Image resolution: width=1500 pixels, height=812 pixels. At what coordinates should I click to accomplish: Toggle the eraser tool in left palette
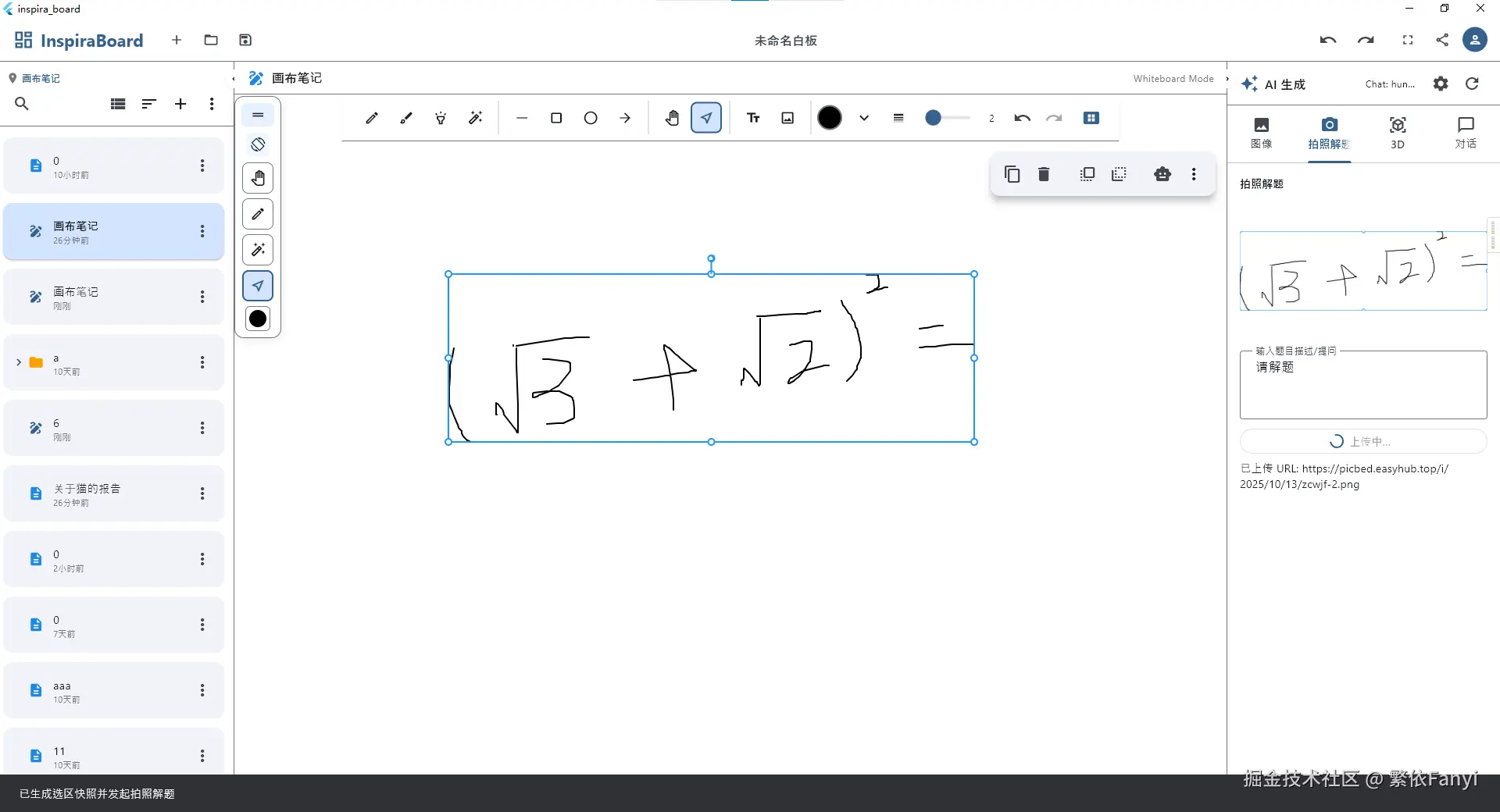tap(258, 144)
